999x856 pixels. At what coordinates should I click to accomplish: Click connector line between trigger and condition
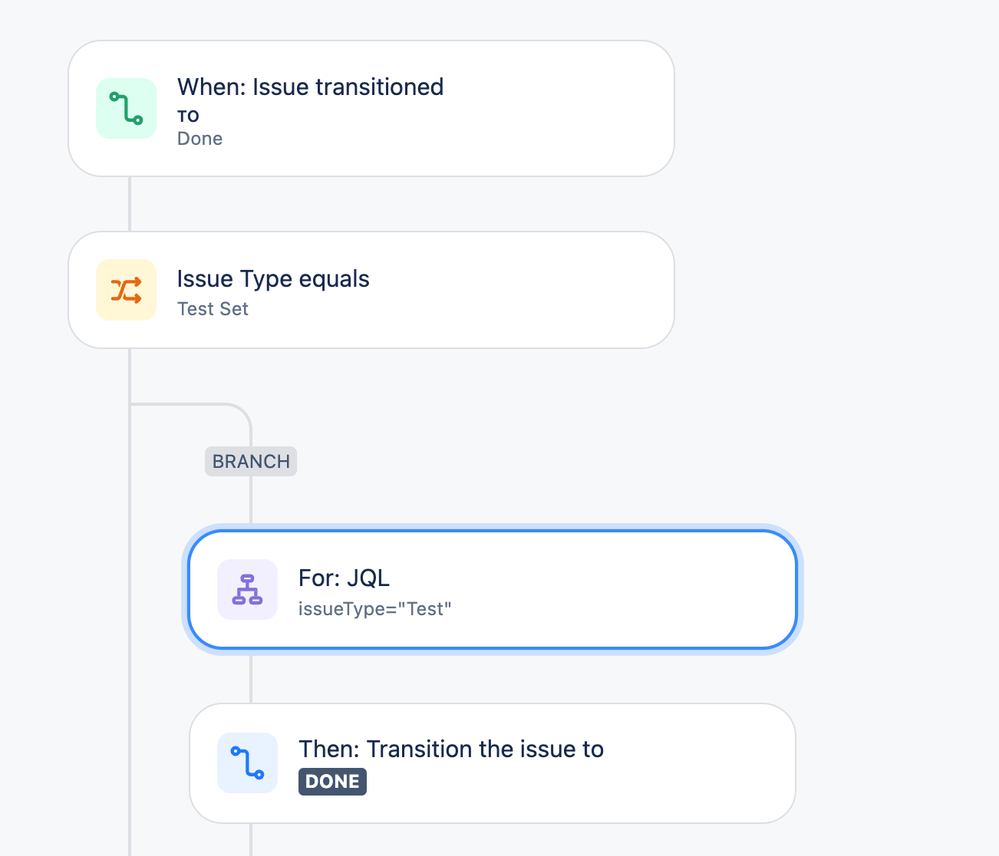(x=130, y=204)
